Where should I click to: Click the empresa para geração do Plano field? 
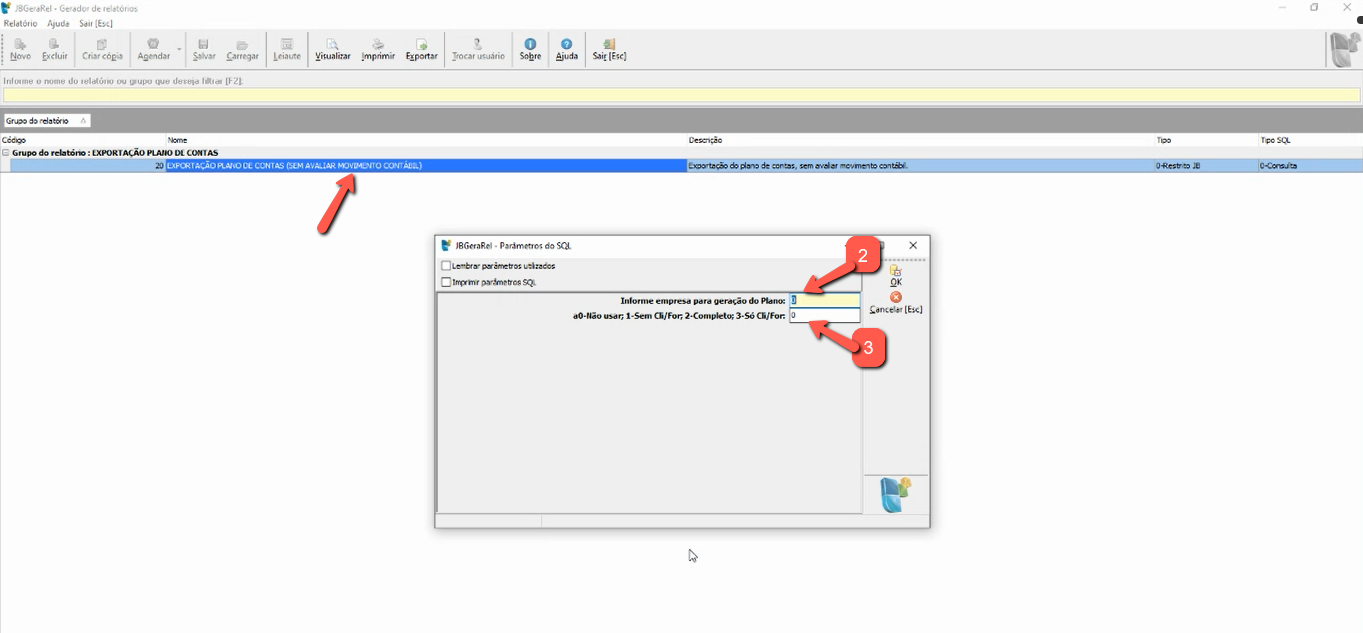click(824, 300)
